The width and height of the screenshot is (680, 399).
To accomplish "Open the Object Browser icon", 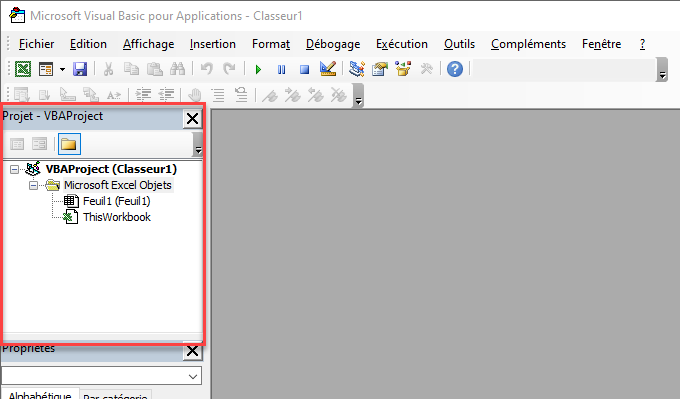I will [403, 69].
